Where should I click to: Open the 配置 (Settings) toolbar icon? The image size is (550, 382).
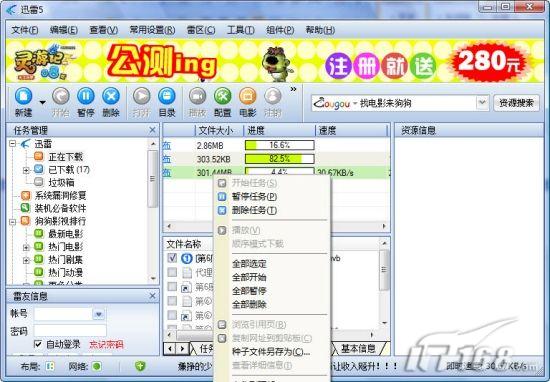pyautogui.click(x=223, y=96)
